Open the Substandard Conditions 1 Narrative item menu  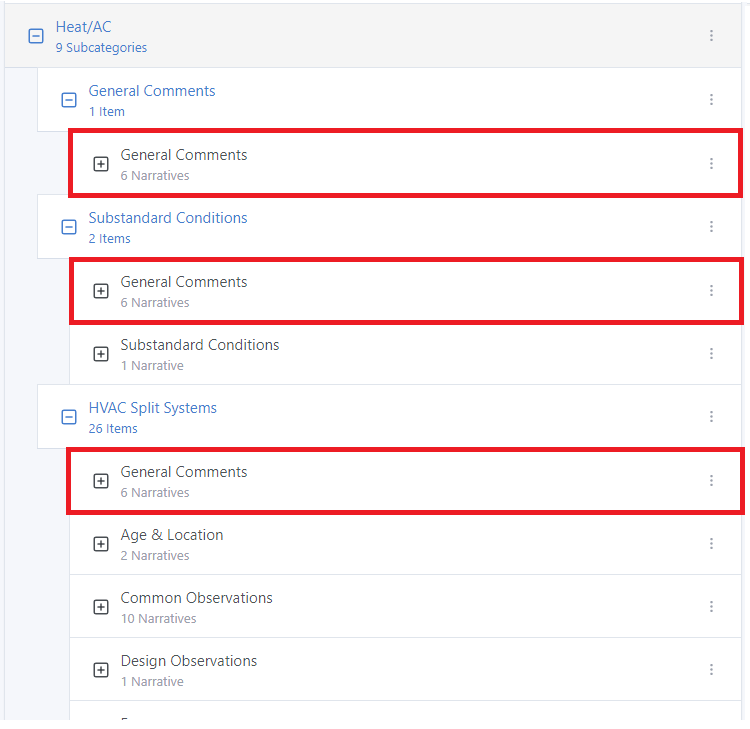pyautogui.click(x=711, y=354)
